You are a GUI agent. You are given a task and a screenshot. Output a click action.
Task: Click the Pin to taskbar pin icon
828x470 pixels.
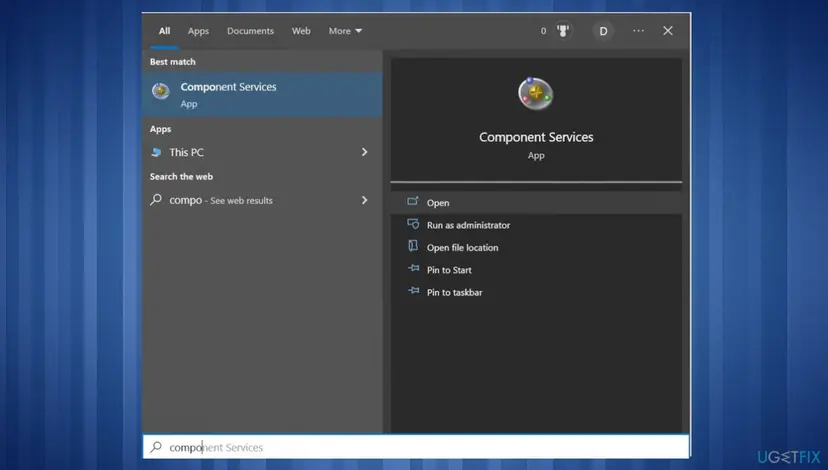[x=413, y=291]
